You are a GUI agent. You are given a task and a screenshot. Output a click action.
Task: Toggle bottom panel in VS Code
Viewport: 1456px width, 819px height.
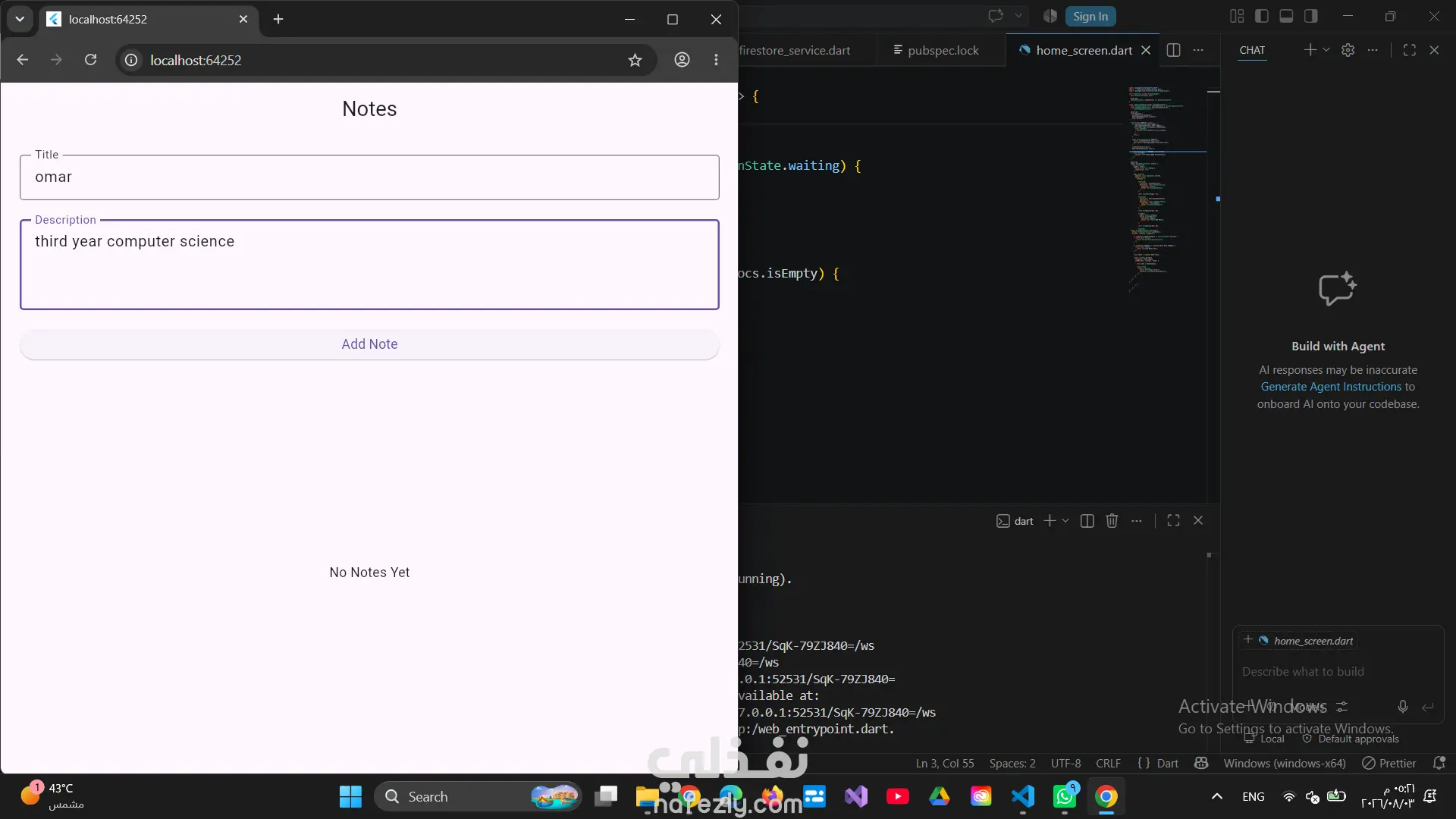(1286, 16)
